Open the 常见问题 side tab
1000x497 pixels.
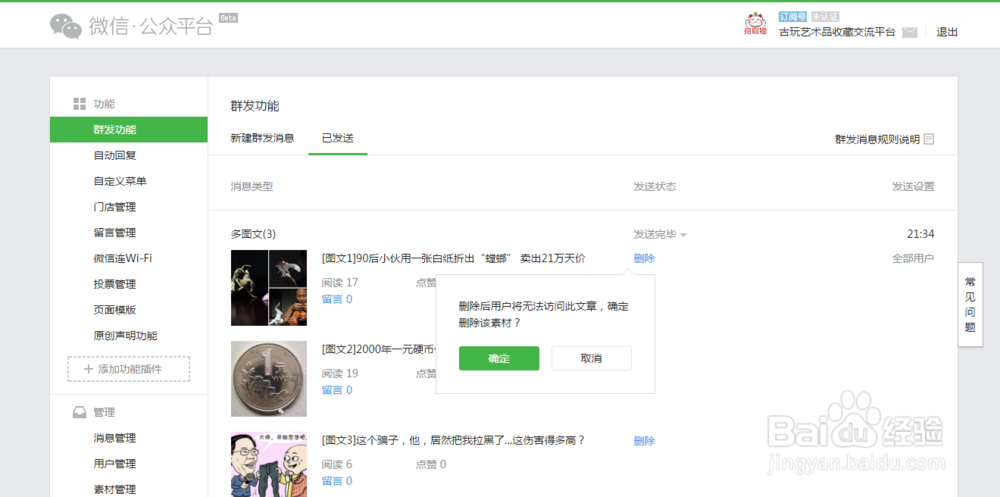tap(970, 304)
